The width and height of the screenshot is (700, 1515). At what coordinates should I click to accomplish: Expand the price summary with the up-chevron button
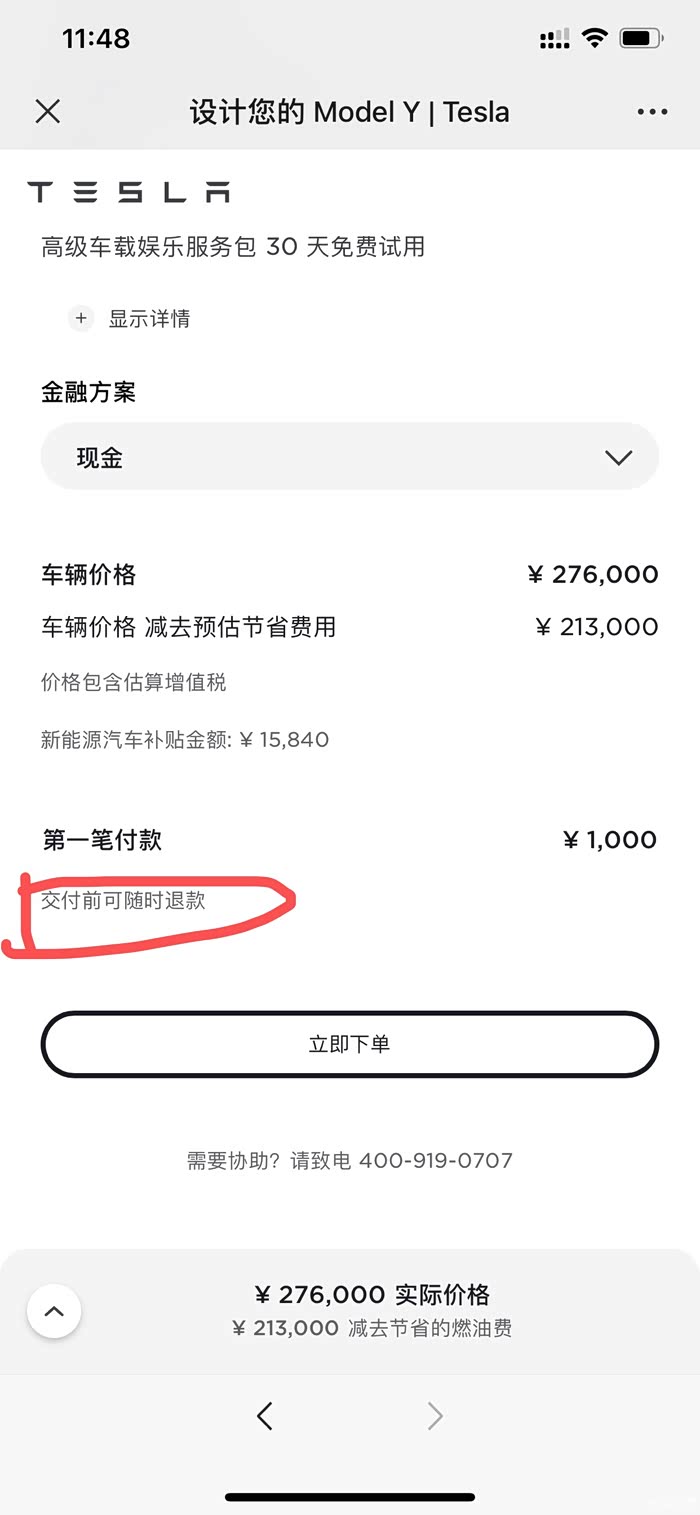pyautogui.click(x=54, y=1311)
